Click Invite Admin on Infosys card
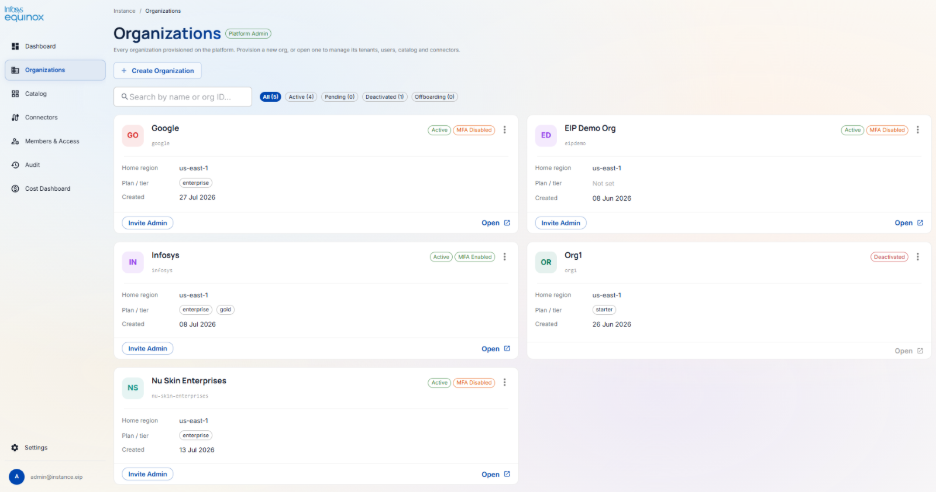This screenshot has width=936, height=492. coord(147,348)
